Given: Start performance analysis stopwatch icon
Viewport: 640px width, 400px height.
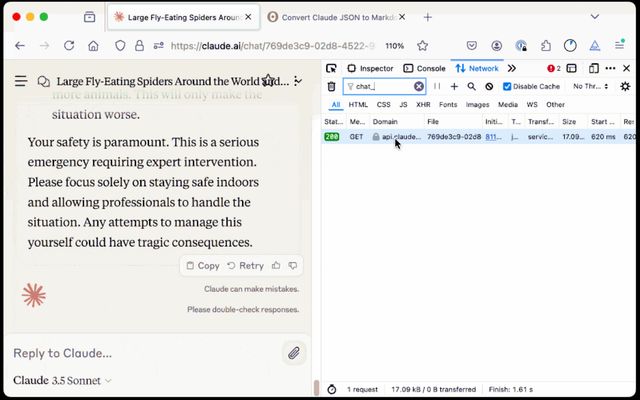Looking at the screenshot, I should (332, 389).
